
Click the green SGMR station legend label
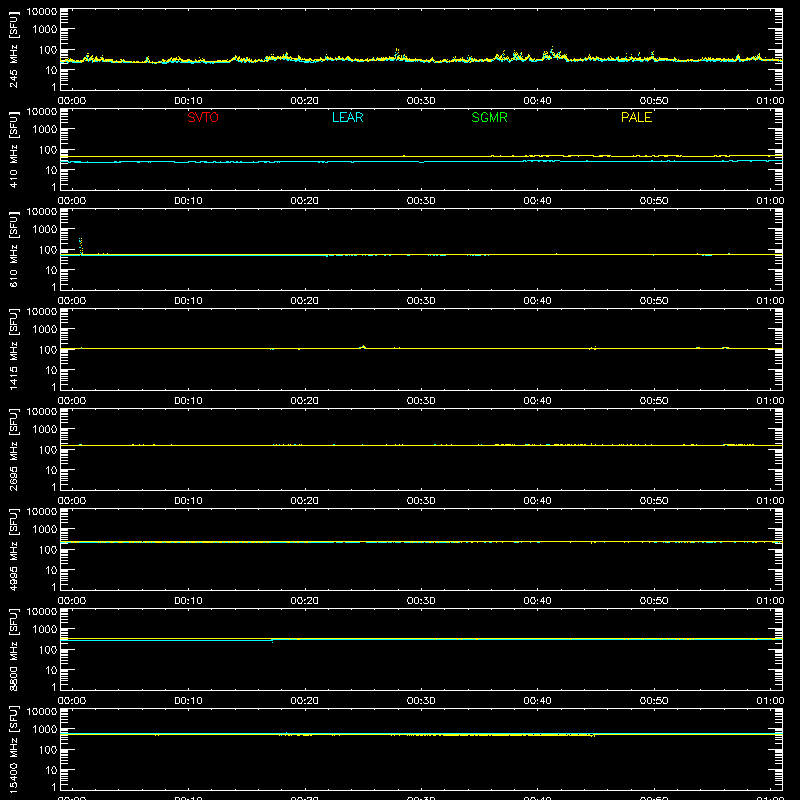coord(489,117)
